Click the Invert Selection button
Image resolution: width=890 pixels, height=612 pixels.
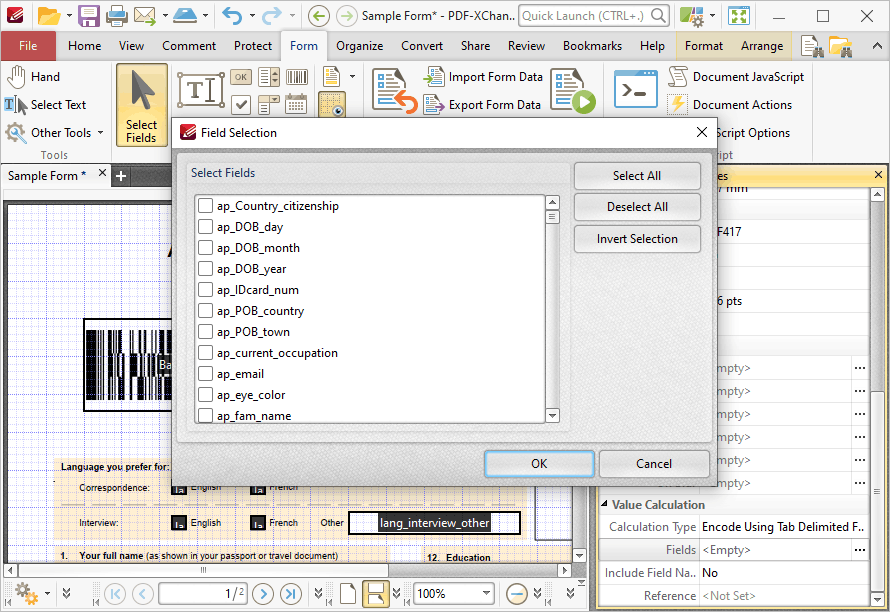click(x=637, y=239)
